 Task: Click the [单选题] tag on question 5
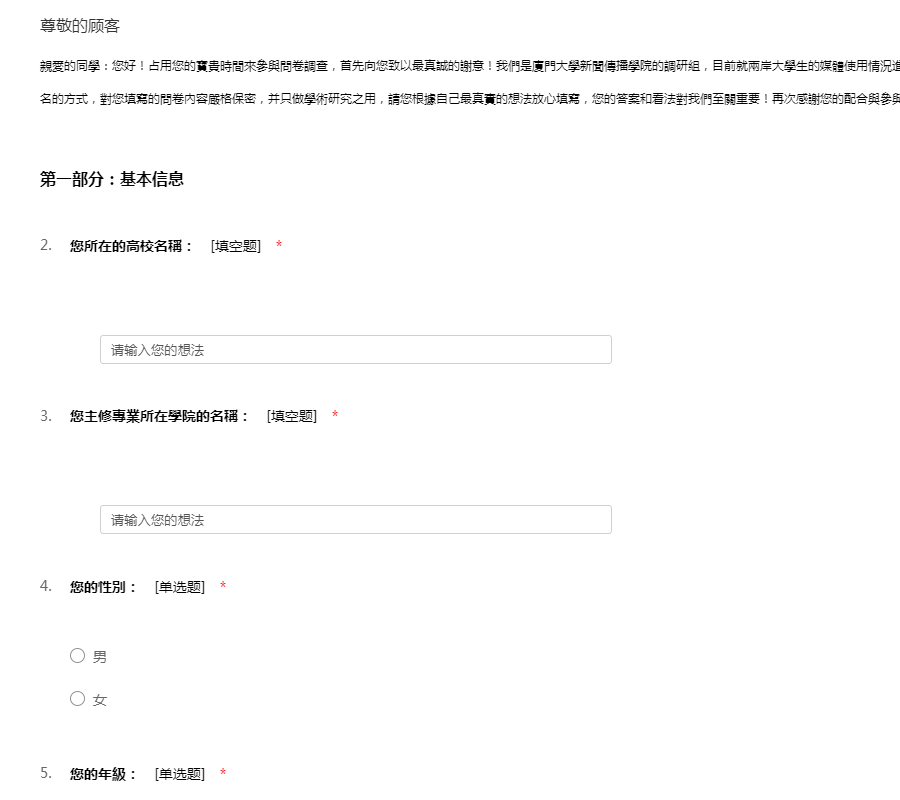[x=180, y=774]
